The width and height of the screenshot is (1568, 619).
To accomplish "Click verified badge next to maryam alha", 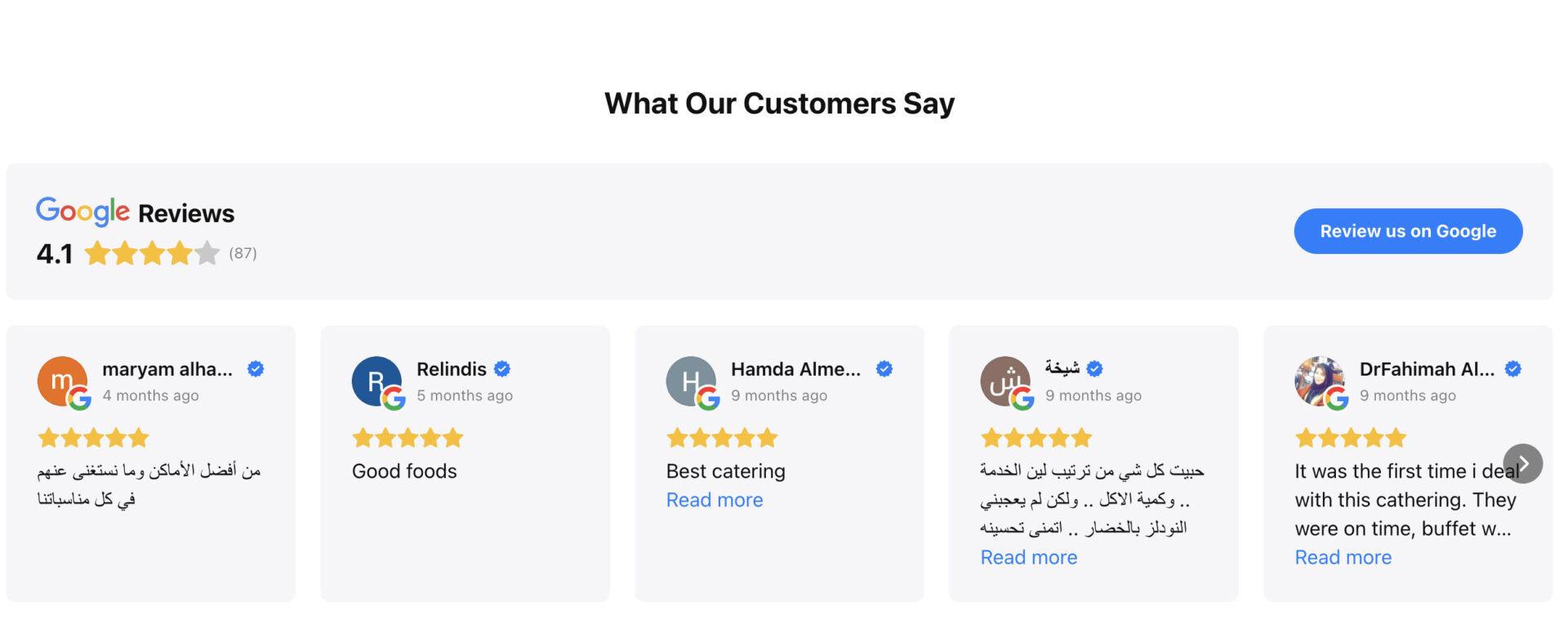I will 256,369.
